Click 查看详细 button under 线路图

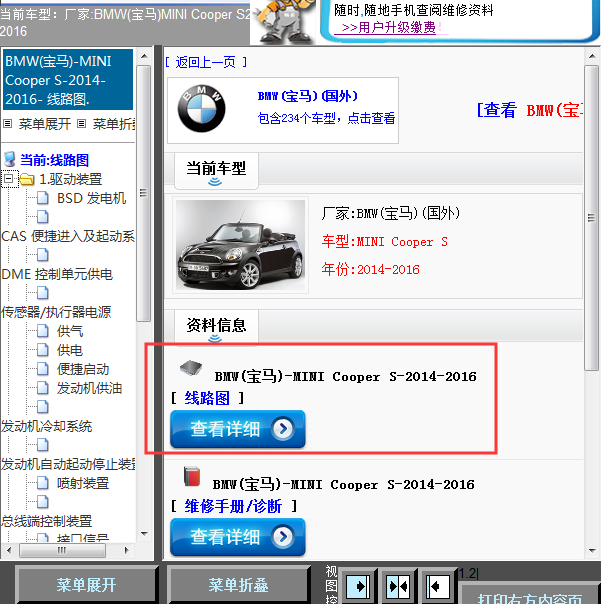point(238,429)
